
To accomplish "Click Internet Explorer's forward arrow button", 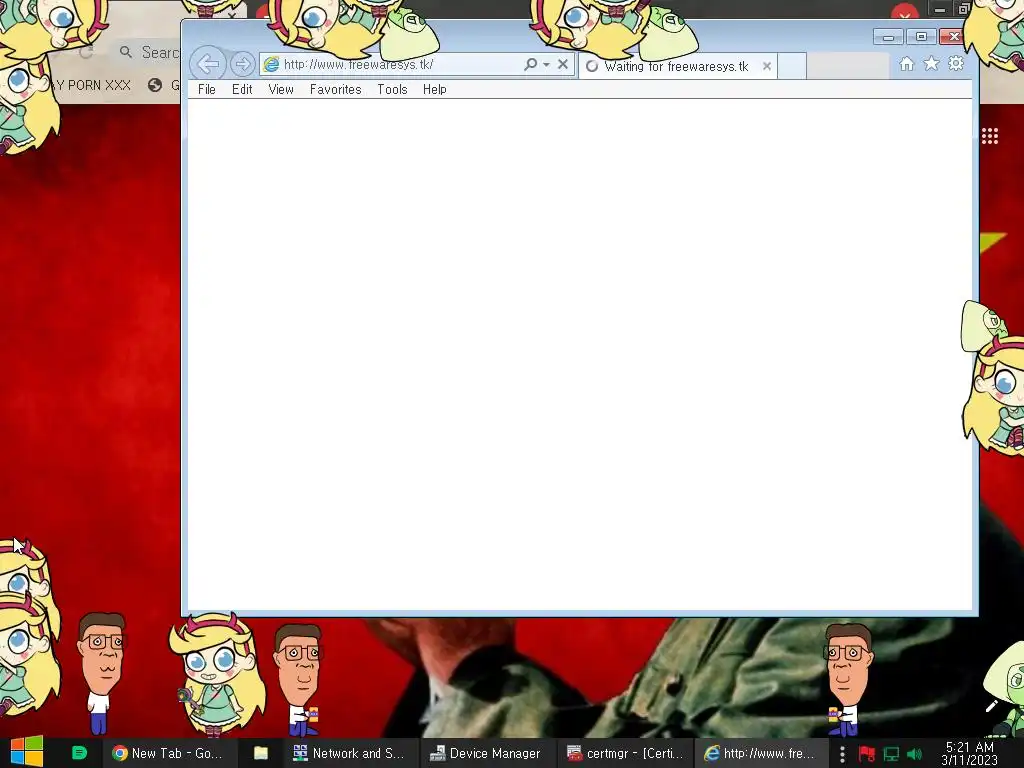I will tap(242, 64).
